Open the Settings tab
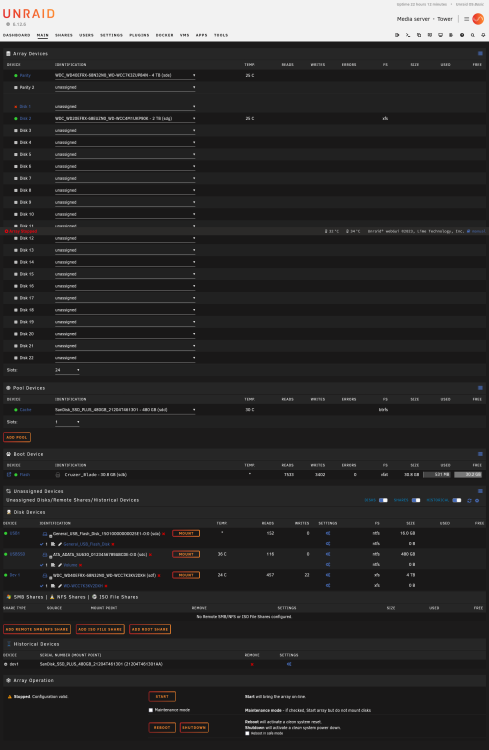Screen dimensions: 489x750 [x=111, y=35]
